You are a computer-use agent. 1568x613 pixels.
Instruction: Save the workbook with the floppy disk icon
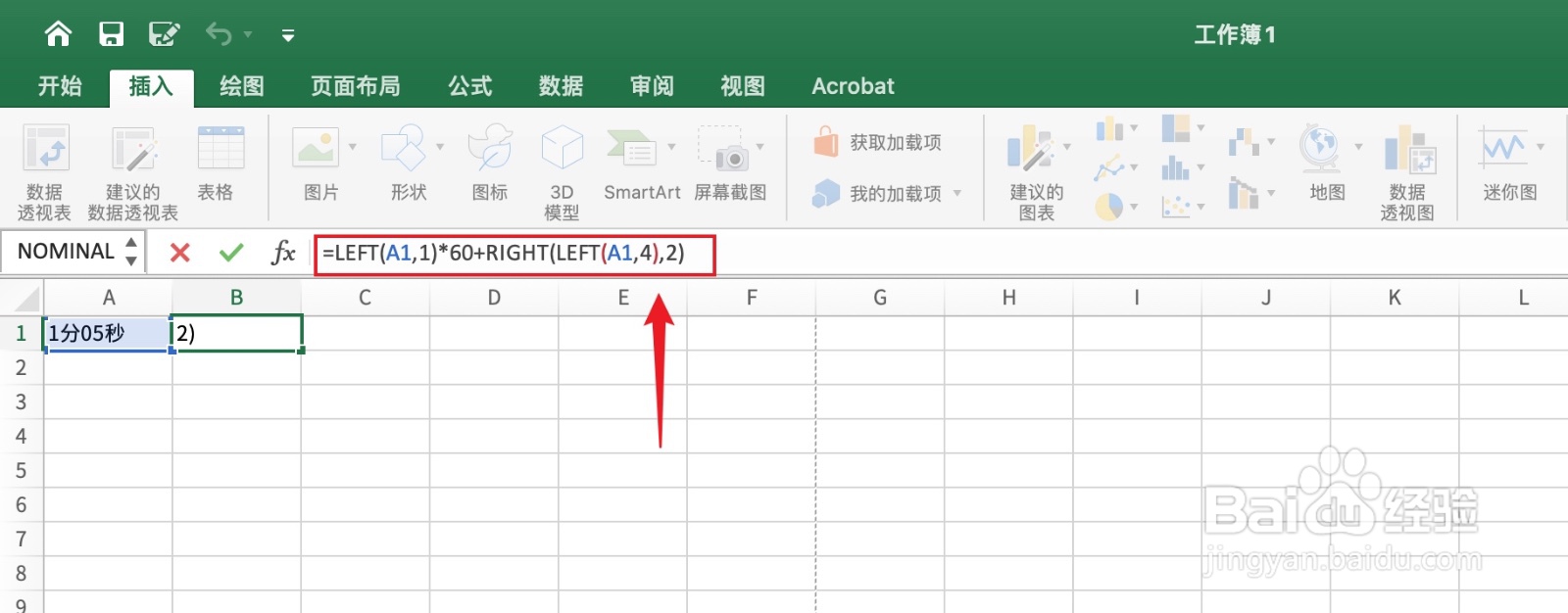click(111, 34)
